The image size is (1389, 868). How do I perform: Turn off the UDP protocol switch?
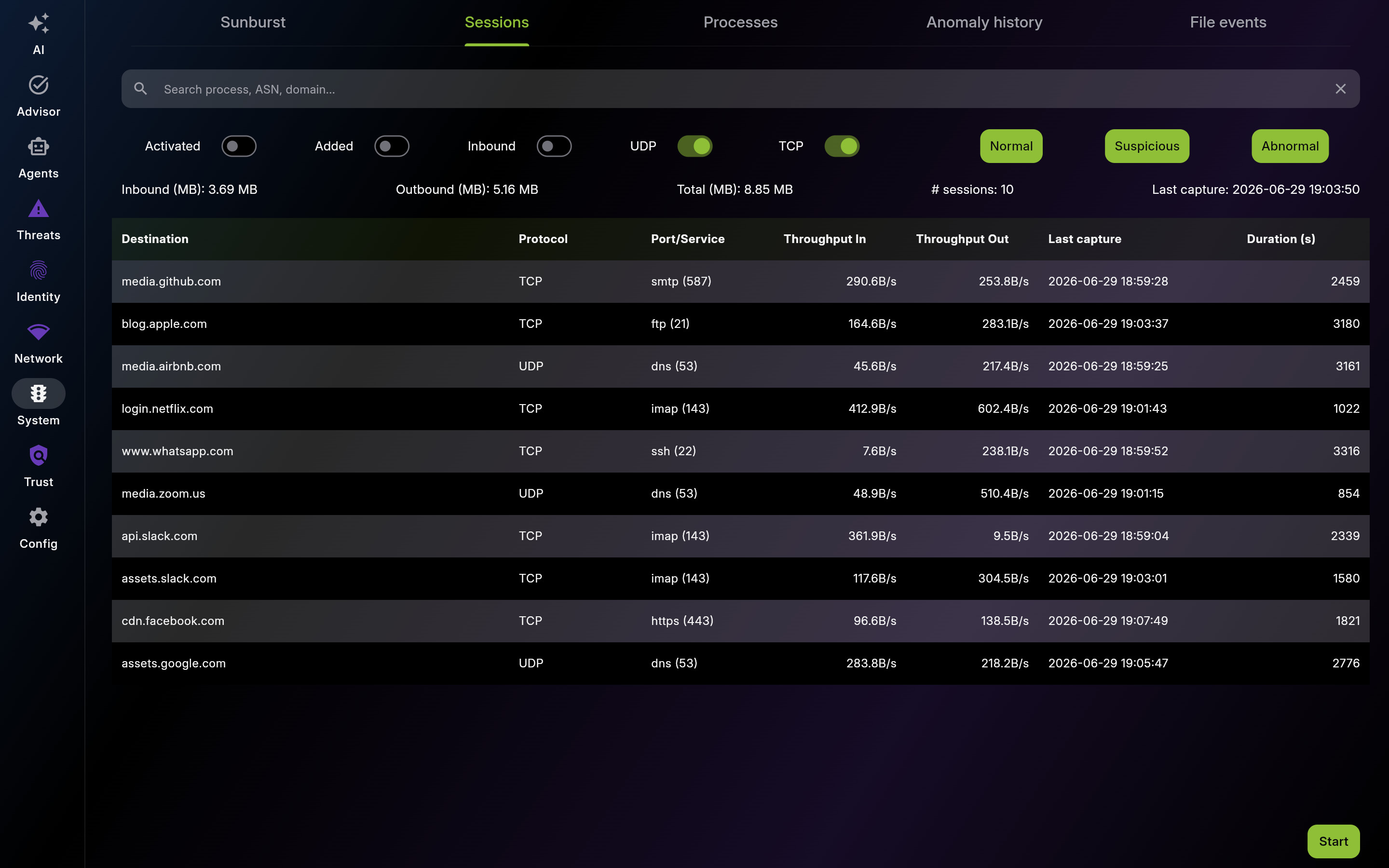(x=694, y=147)
